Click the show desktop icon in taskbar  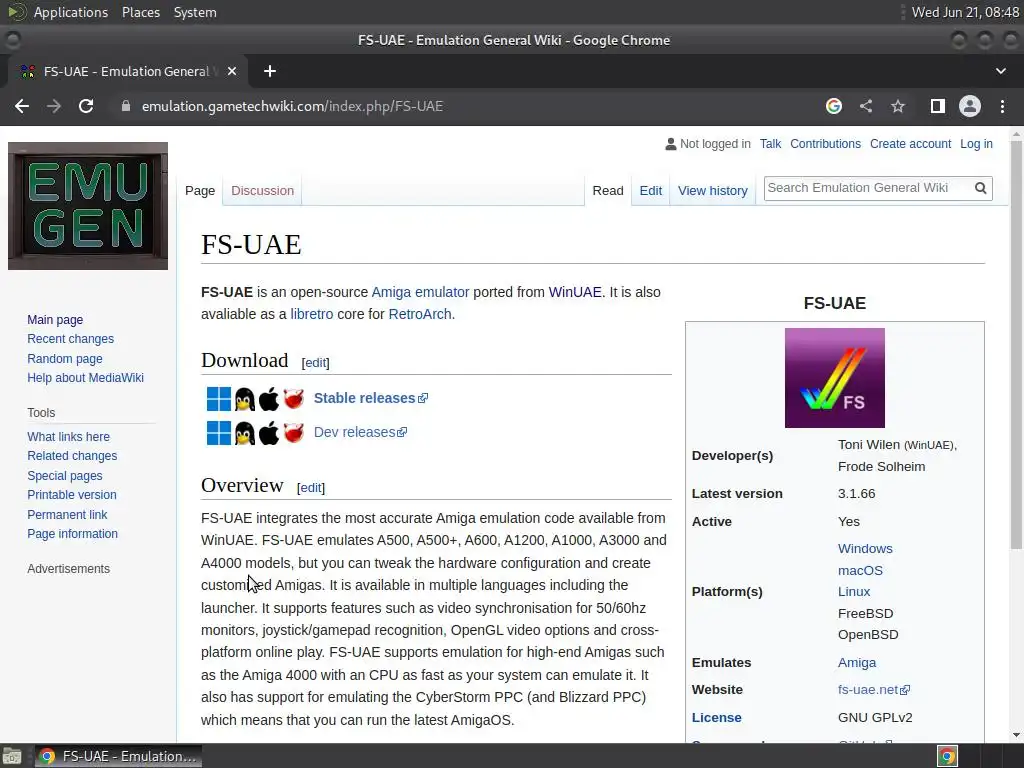coord(12,756)
